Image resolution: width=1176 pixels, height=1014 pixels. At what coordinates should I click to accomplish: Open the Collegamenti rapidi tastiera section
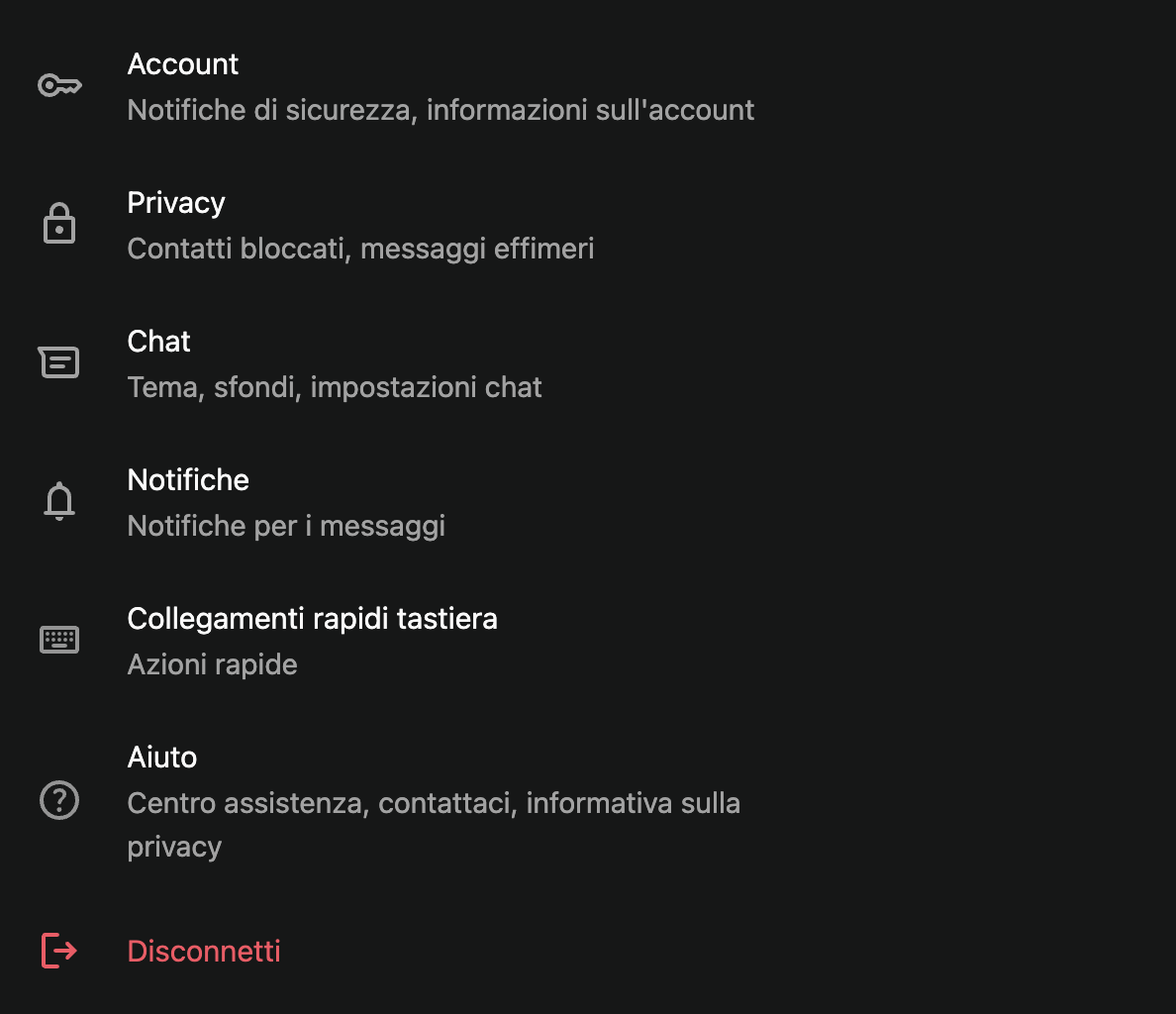pyautogui.click(x=312, y=618)
